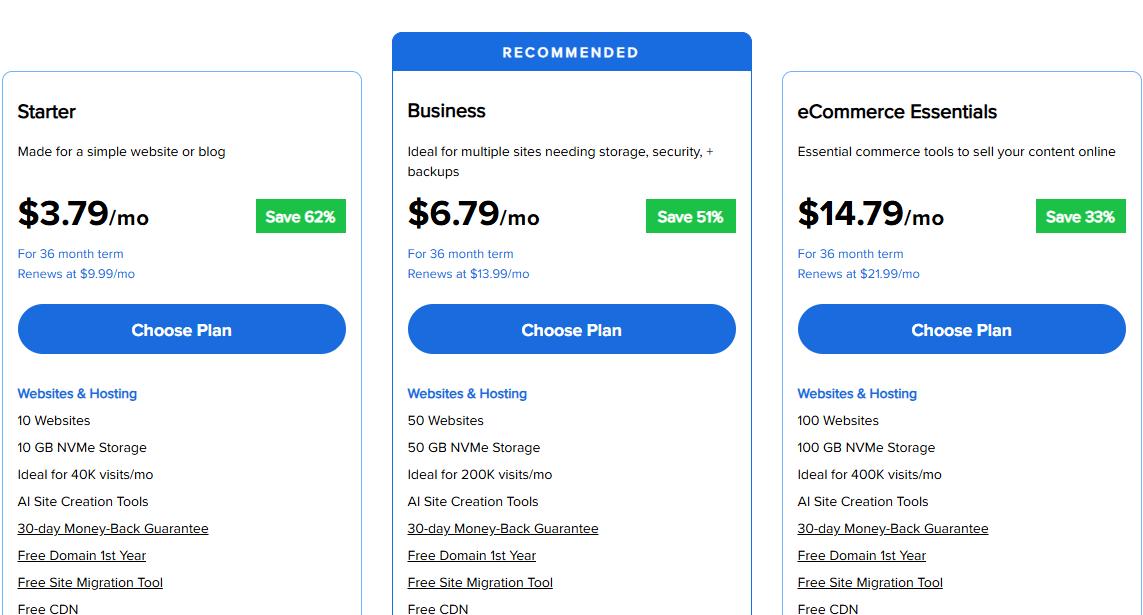The image size is (1143, 615).
Task: Click the RECOMMENDED banner above Business
Action: 571,52
